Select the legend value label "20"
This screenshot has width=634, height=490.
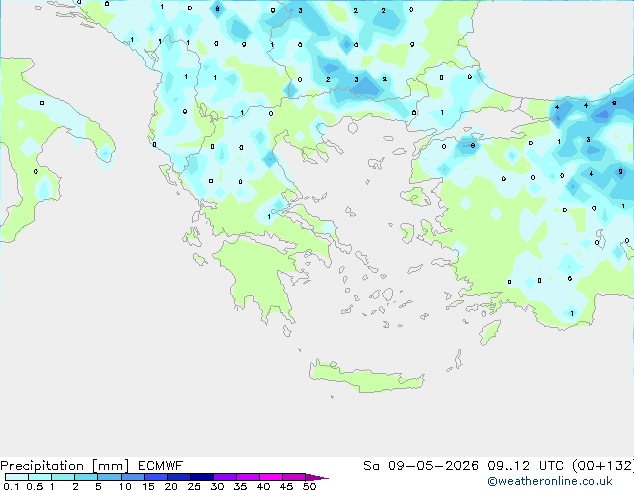point(171,486)
